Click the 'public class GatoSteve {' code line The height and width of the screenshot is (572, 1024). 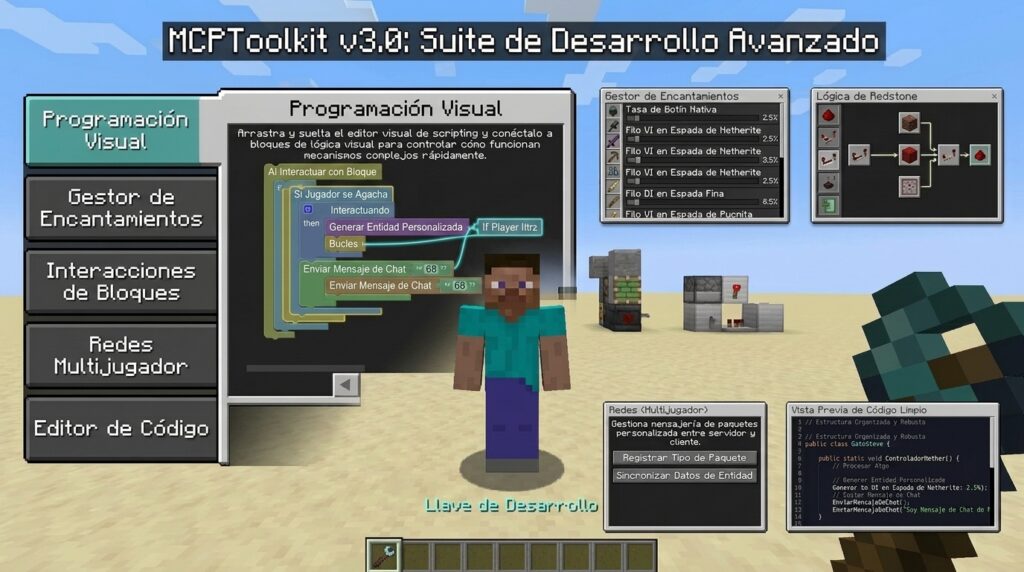click(847, 444)
